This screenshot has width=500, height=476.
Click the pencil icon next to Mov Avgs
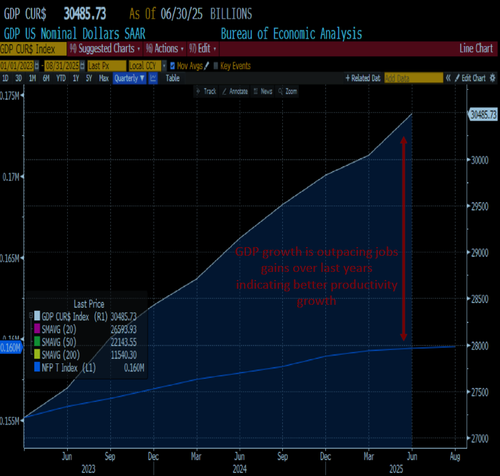pyautogui.click(x=206, y=66)
